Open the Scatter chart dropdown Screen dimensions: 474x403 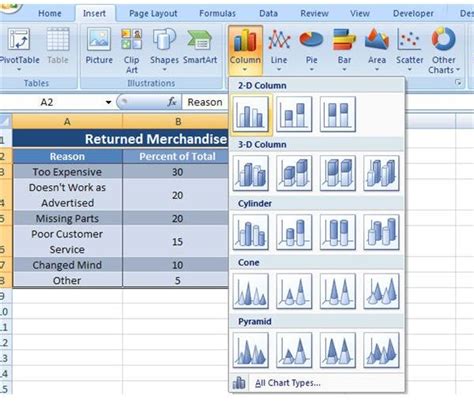point(410,50)
